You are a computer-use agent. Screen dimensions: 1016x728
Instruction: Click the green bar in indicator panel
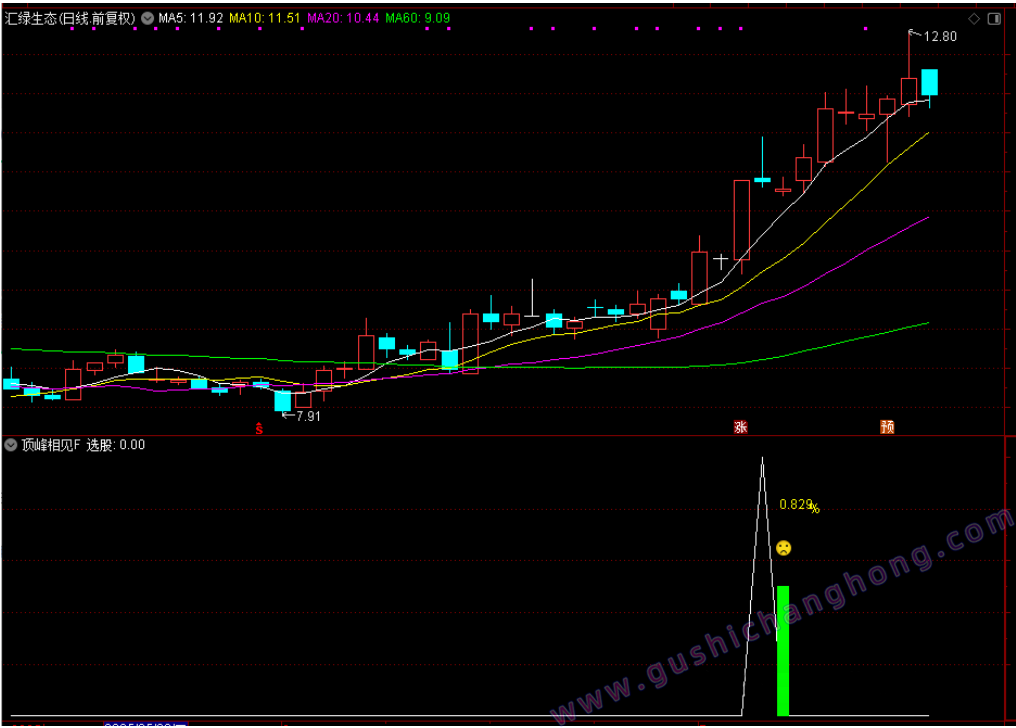tap(783, 650)
